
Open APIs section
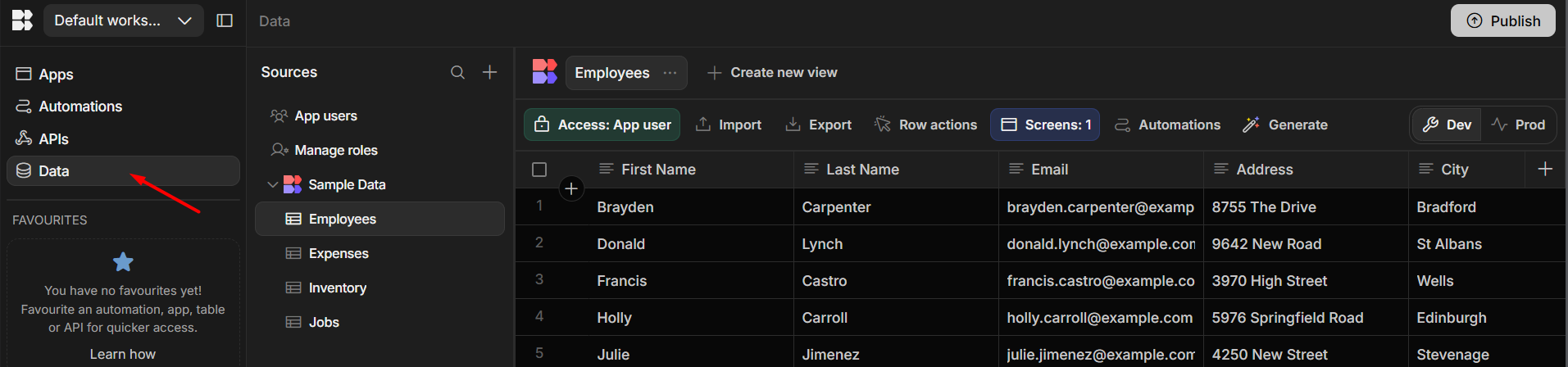coord(123,138)
